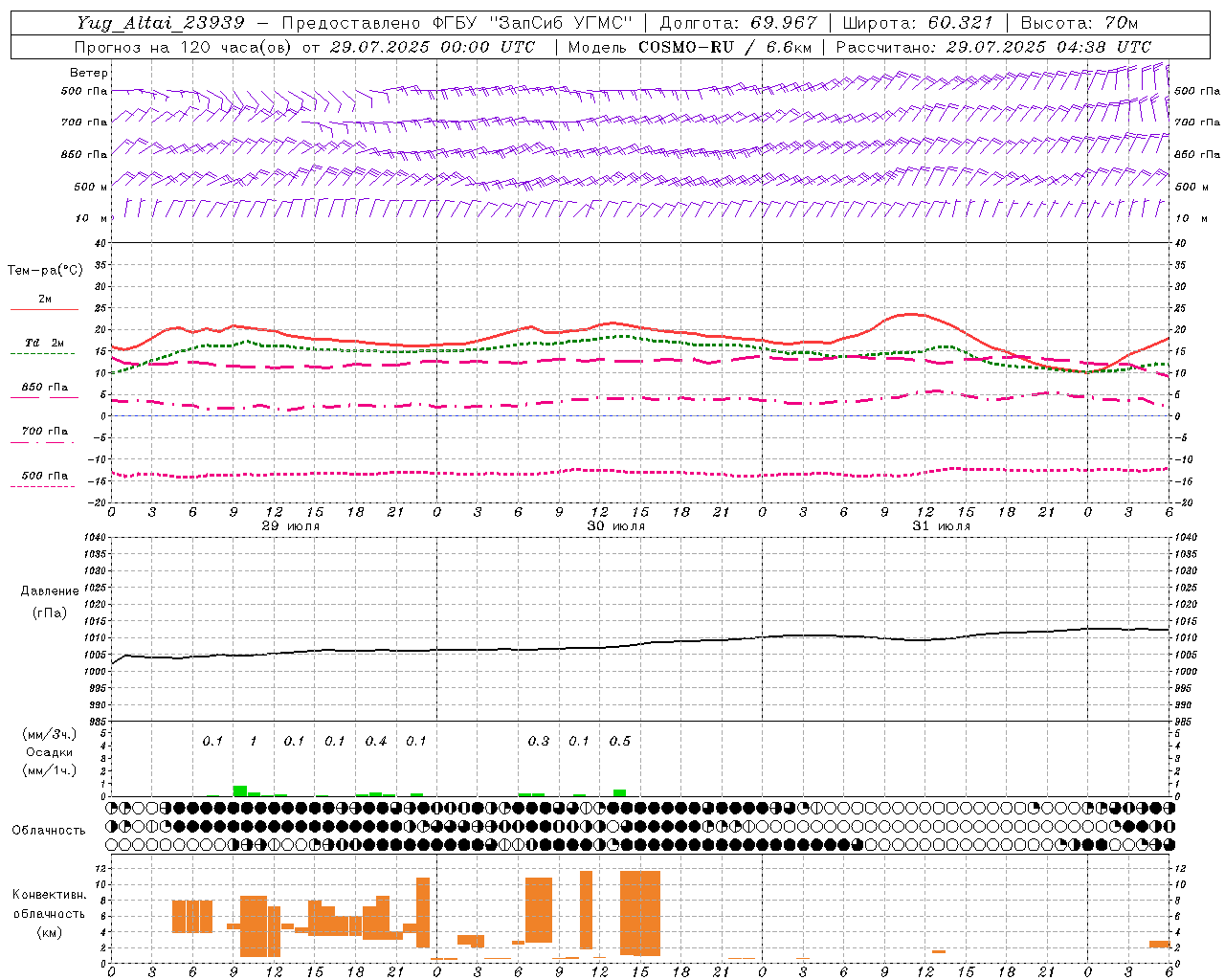Select the Осадки precipitation label
The height and width of the screenshot is (980, 1225).
pyautogui.click(x=49, y=752)
